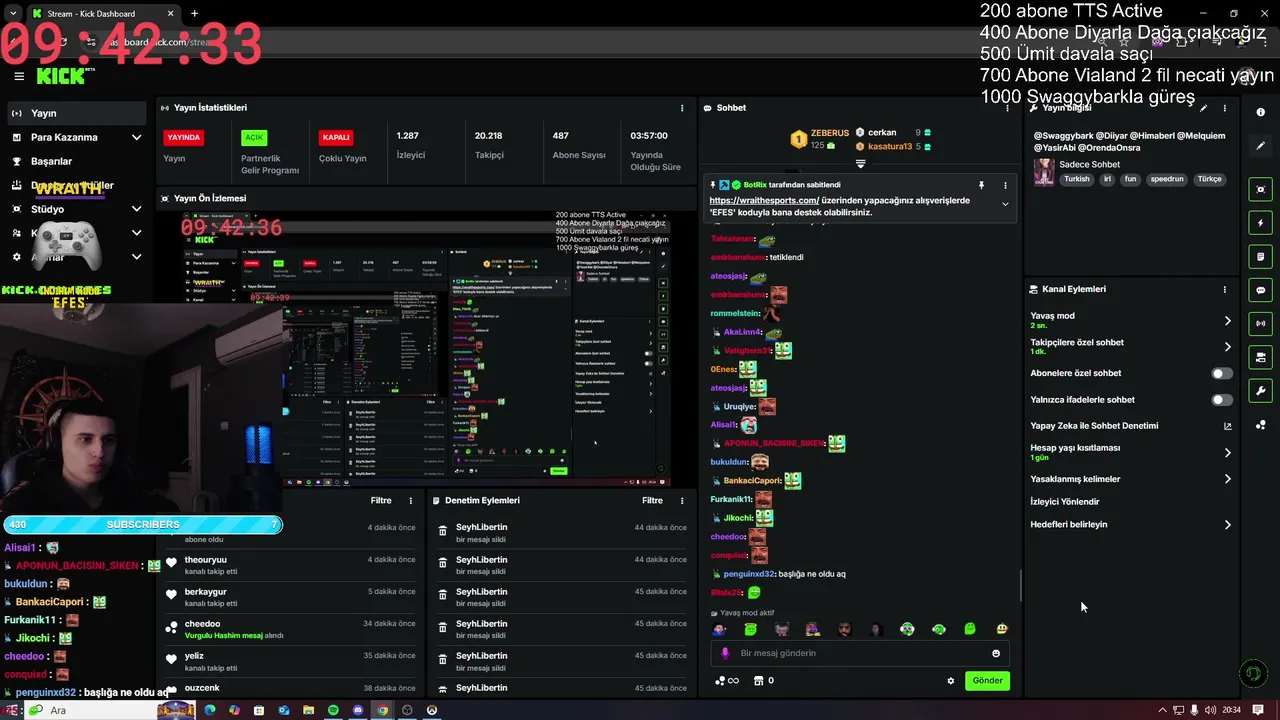Open a new browser tab
The width and height of the screenshot is (1280, 720).
[194, 14]
